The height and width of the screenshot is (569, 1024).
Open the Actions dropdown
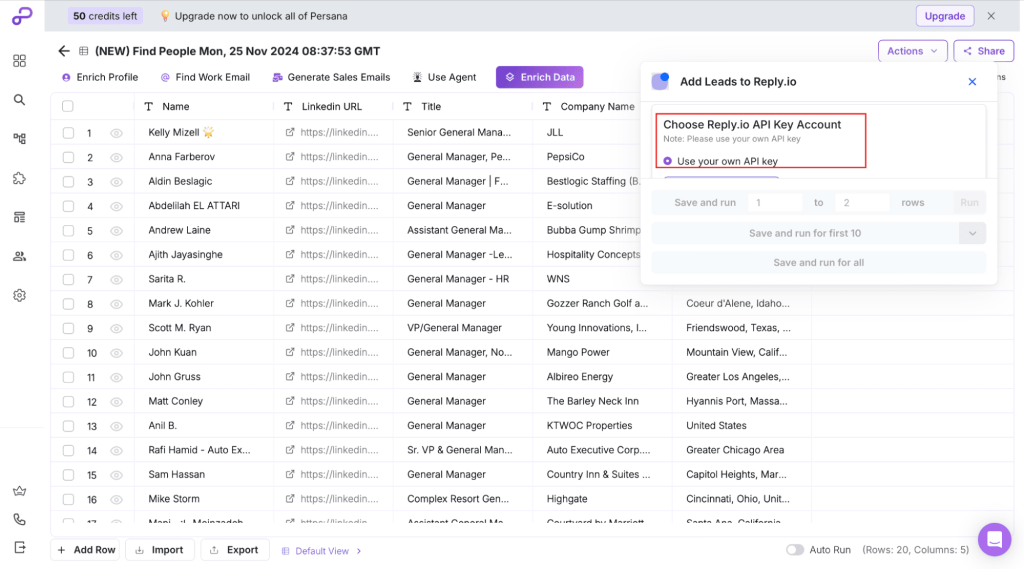pos(912,51)
